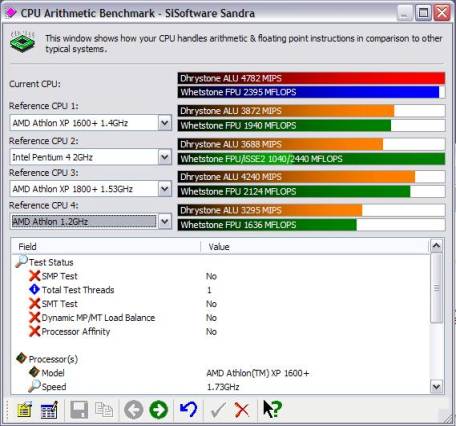Refresh the benchmark with blue undo arrow
Screen dimensions: 456x426
coord(188,410)
